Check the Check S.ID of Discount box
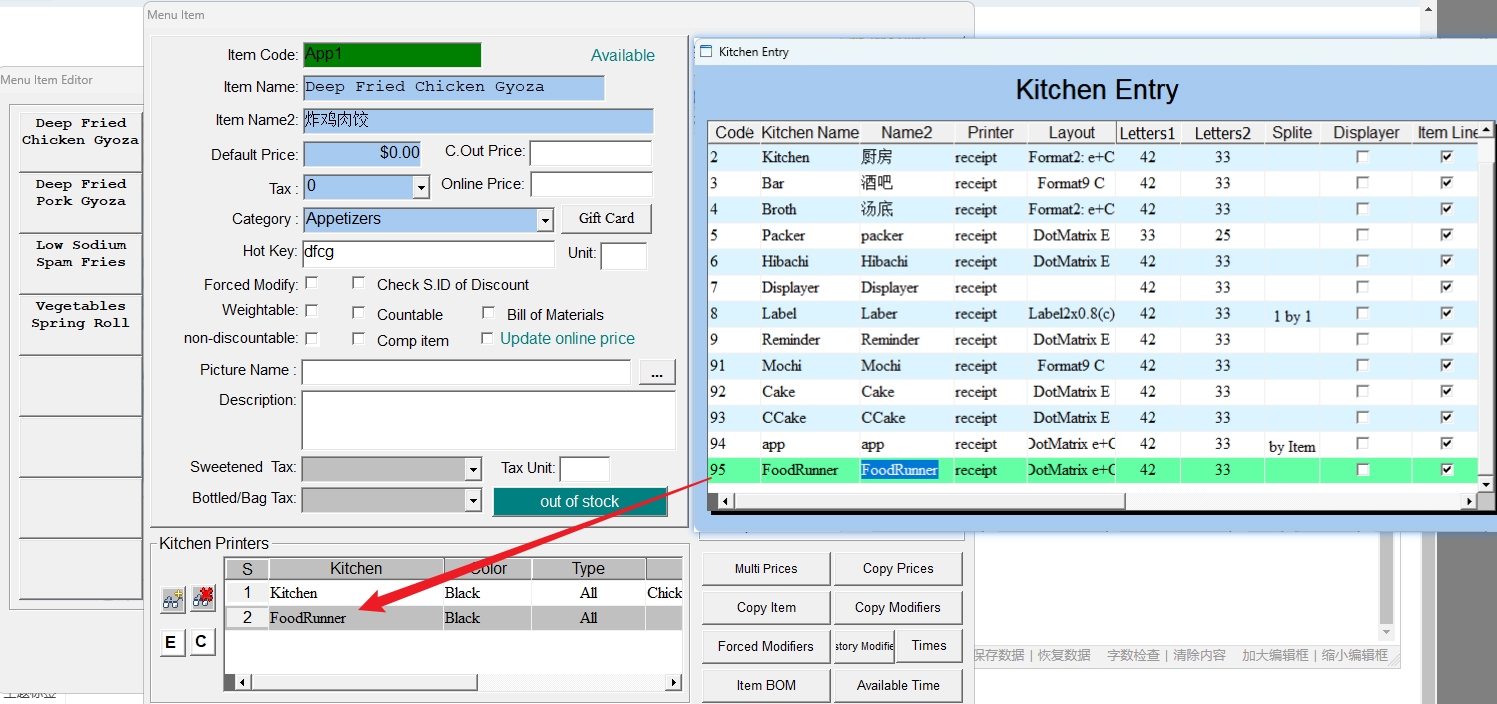The image size is (1497, 704). click(359, 284)
